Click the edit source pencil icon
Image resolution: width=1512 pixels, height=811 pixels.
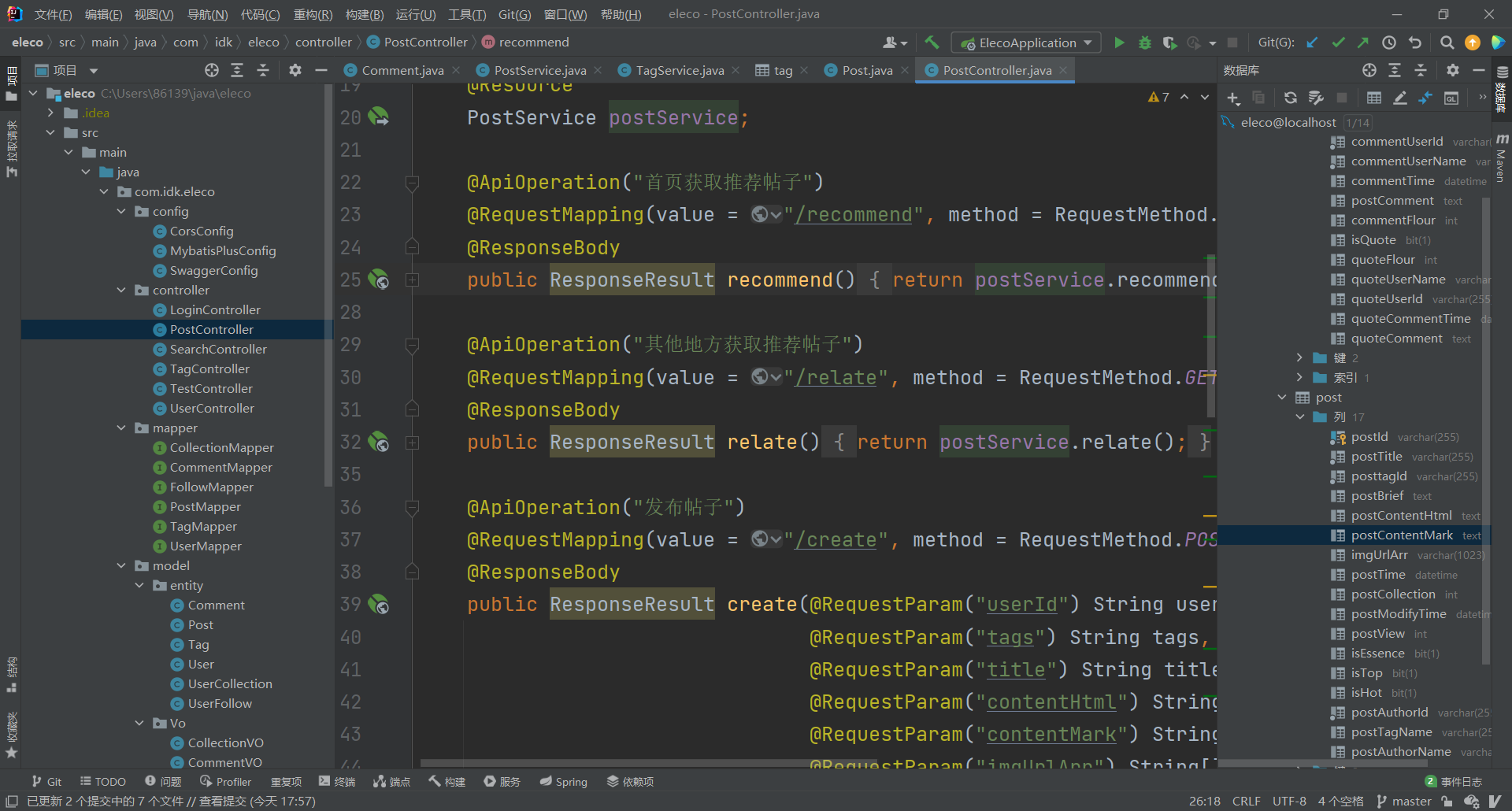pos(1400,98)
